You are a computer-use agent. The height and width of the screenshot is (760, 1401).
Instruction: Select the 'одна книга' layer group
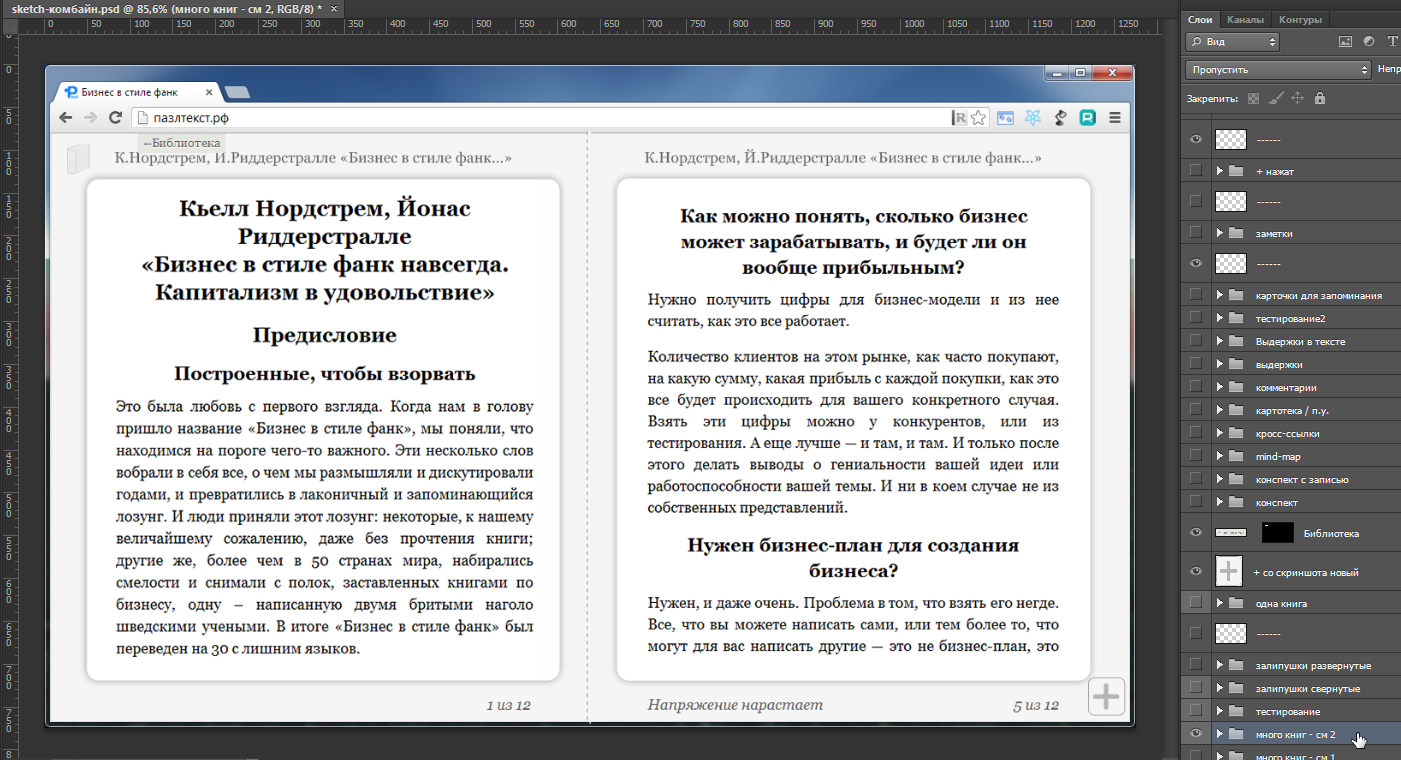tap(1281, 603)
